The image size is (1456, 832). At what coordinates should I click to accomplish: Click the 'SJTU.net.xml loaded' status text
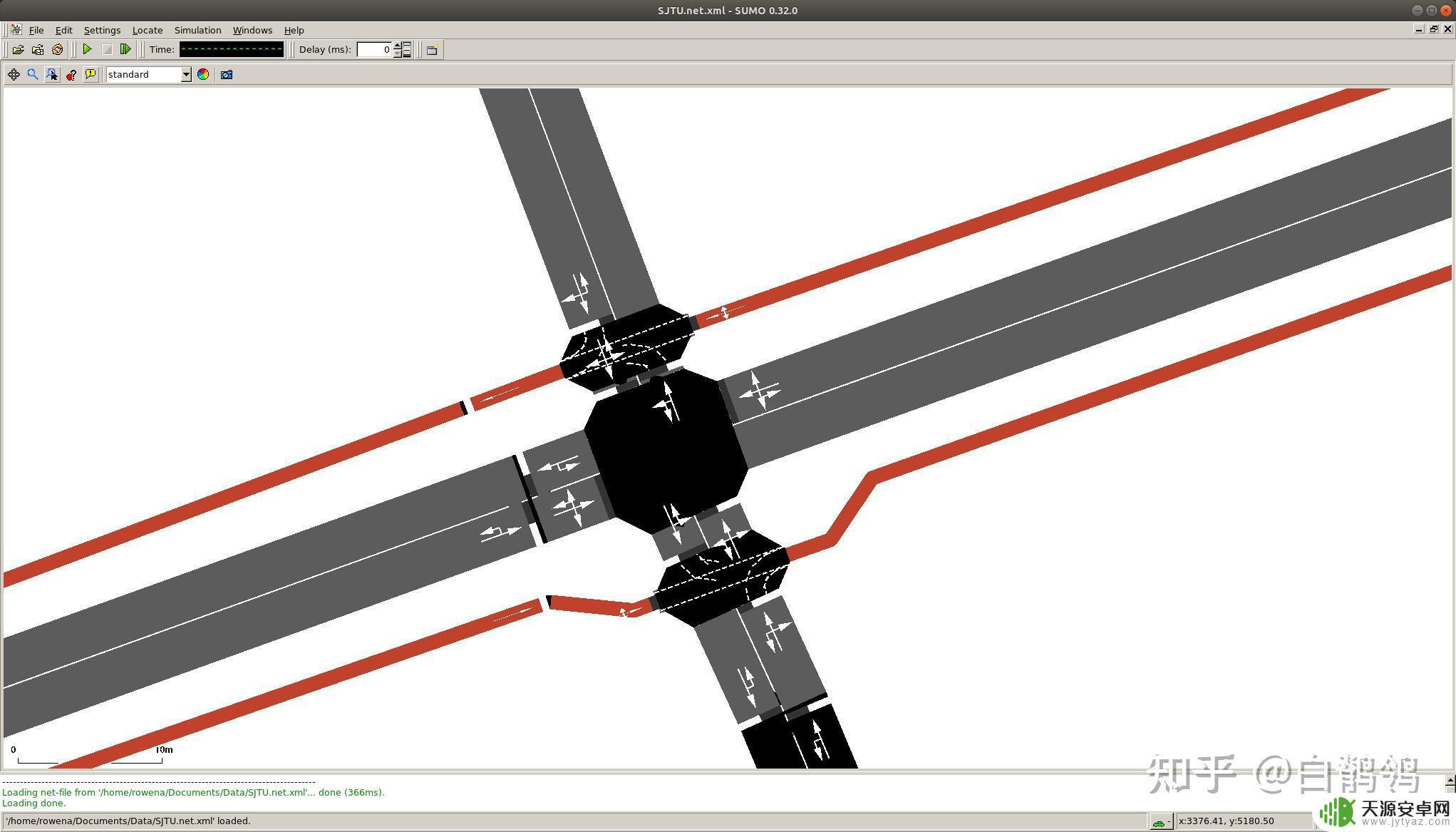128,821
